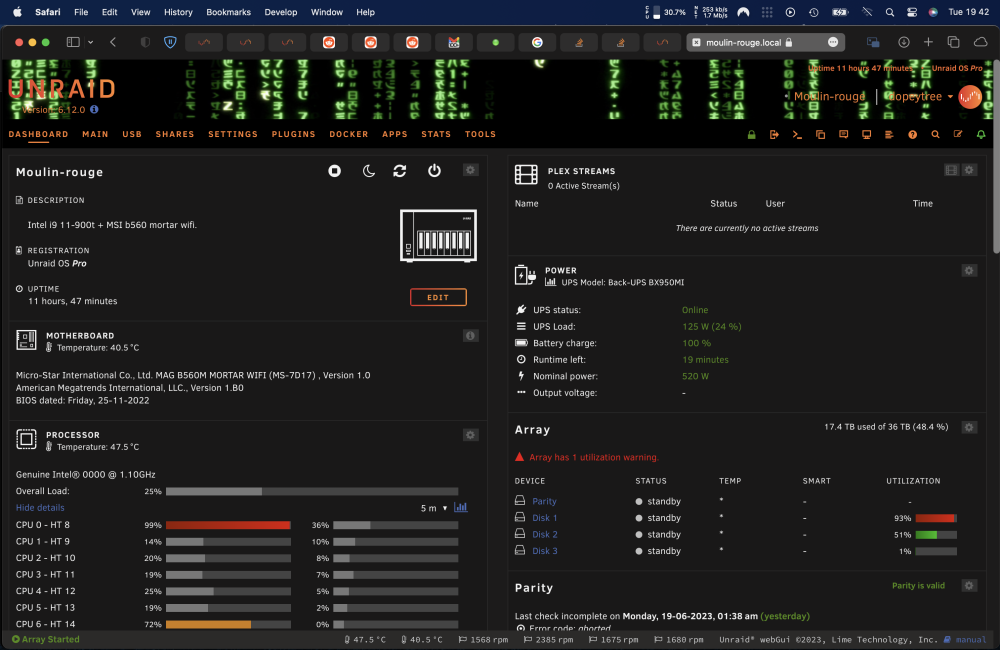Screen dimensions: 1000x650
Task: Toggle the Plex Streams view icon
Action: 952,170
